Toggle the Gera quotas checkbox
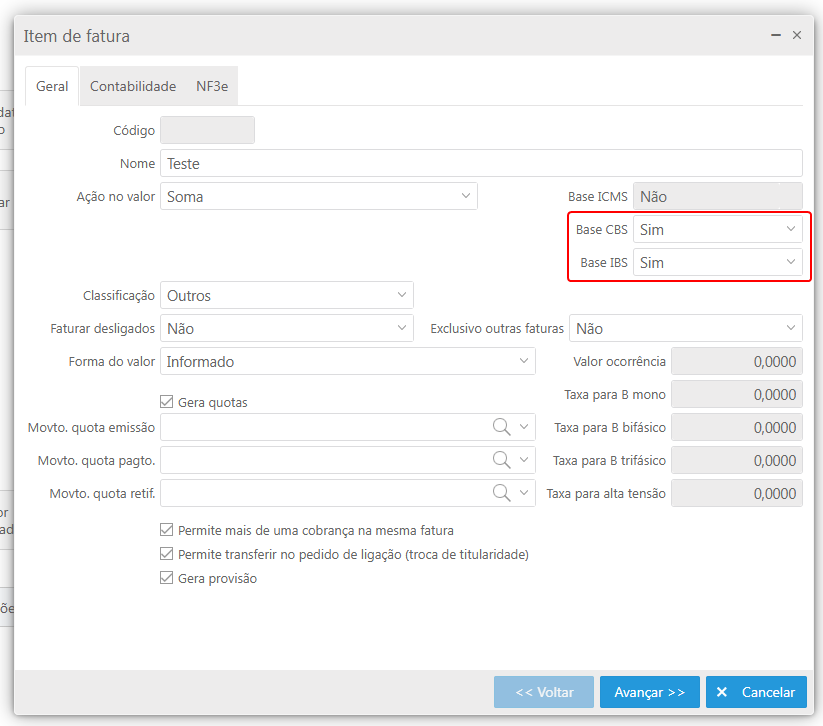Viewport: 823px width, 726px height. (167, 402)
